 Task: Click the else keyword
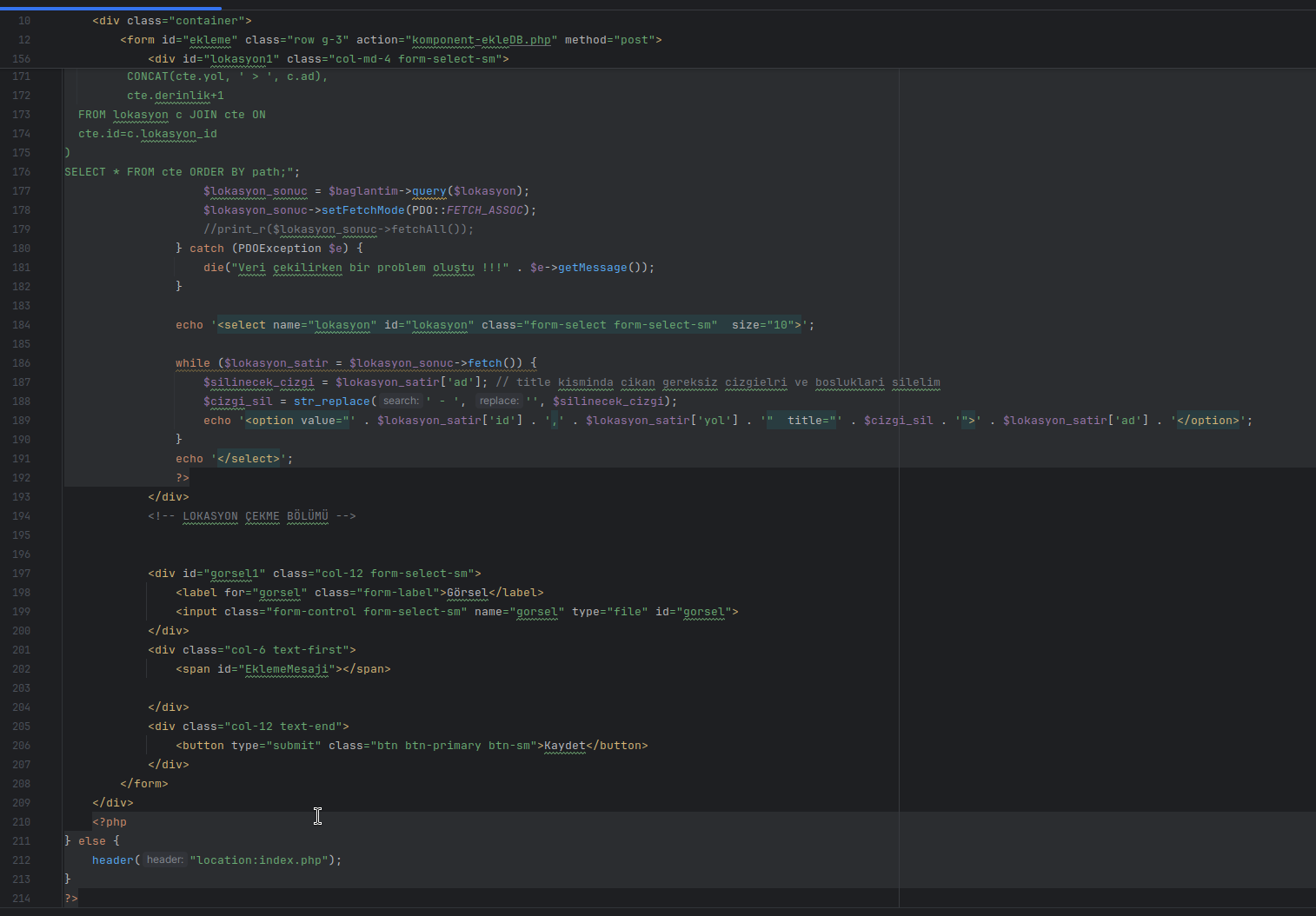[x=92, y=841]
